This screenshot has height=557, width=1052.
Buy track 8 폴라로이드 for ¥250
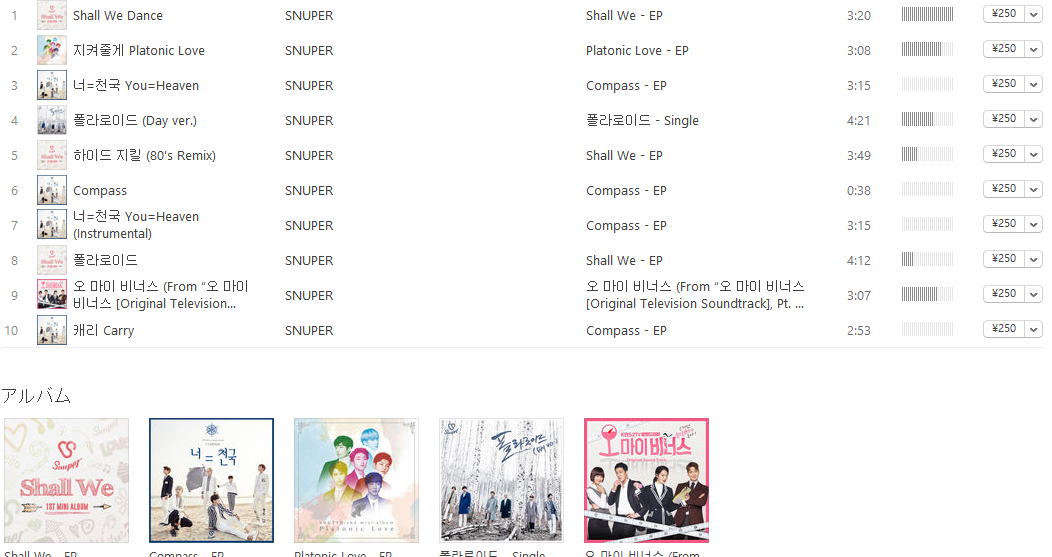(1004, 259)
